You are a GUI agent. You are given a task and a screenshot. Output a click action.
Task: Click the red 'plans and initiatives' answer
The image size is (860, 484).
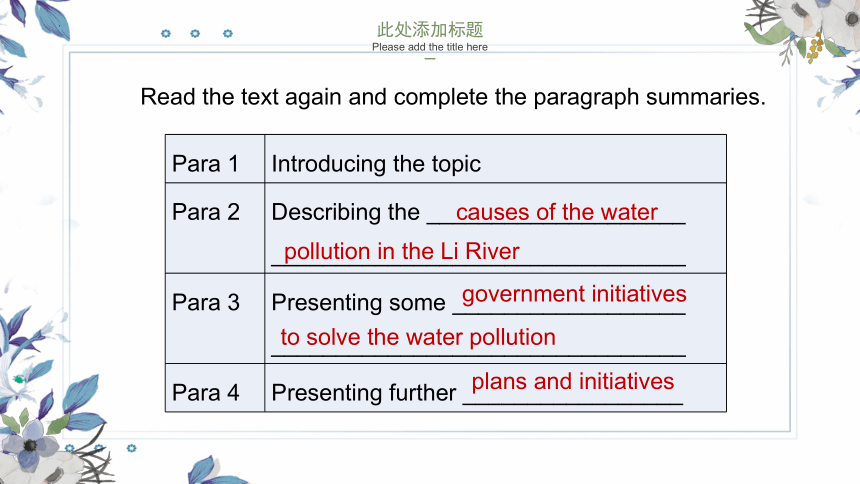pos(573,381)
